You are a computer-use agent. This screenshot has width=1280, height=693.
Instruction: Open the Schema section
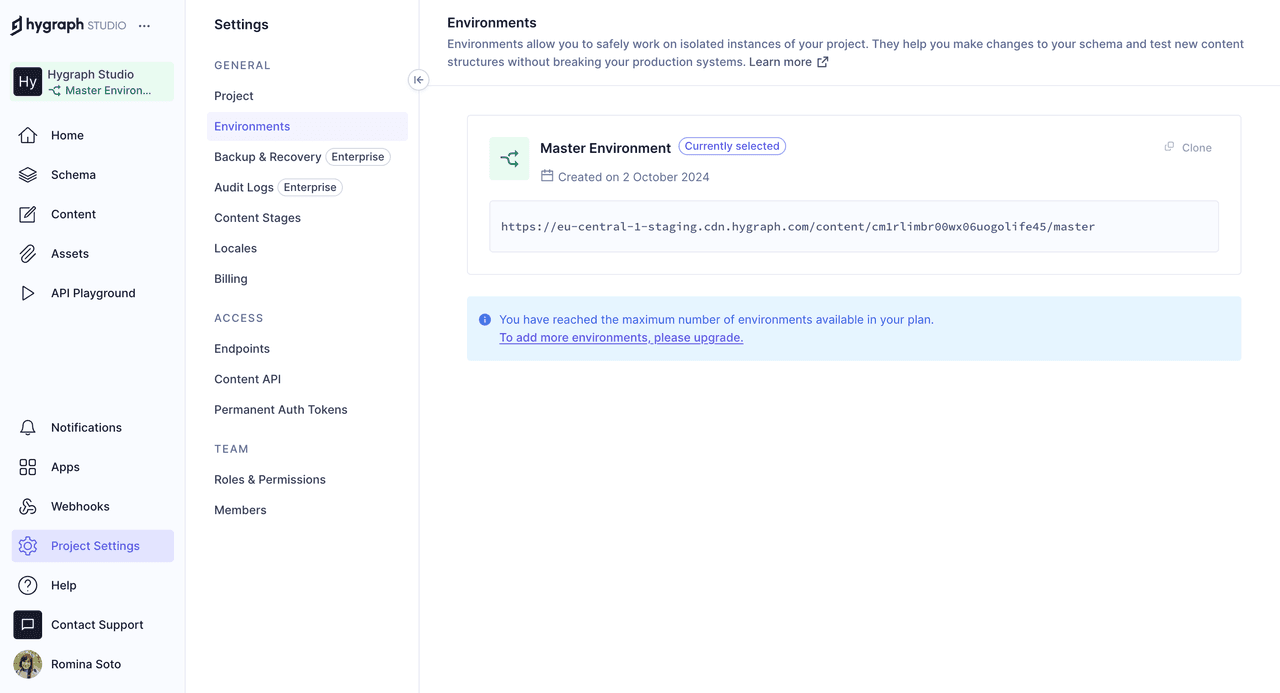(74, 174)
